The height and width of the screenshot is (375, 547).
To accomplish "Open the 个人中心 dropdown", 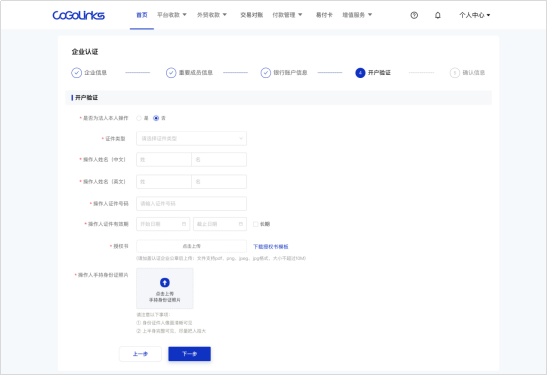I will pyautogui.click(x=474, y=15).
